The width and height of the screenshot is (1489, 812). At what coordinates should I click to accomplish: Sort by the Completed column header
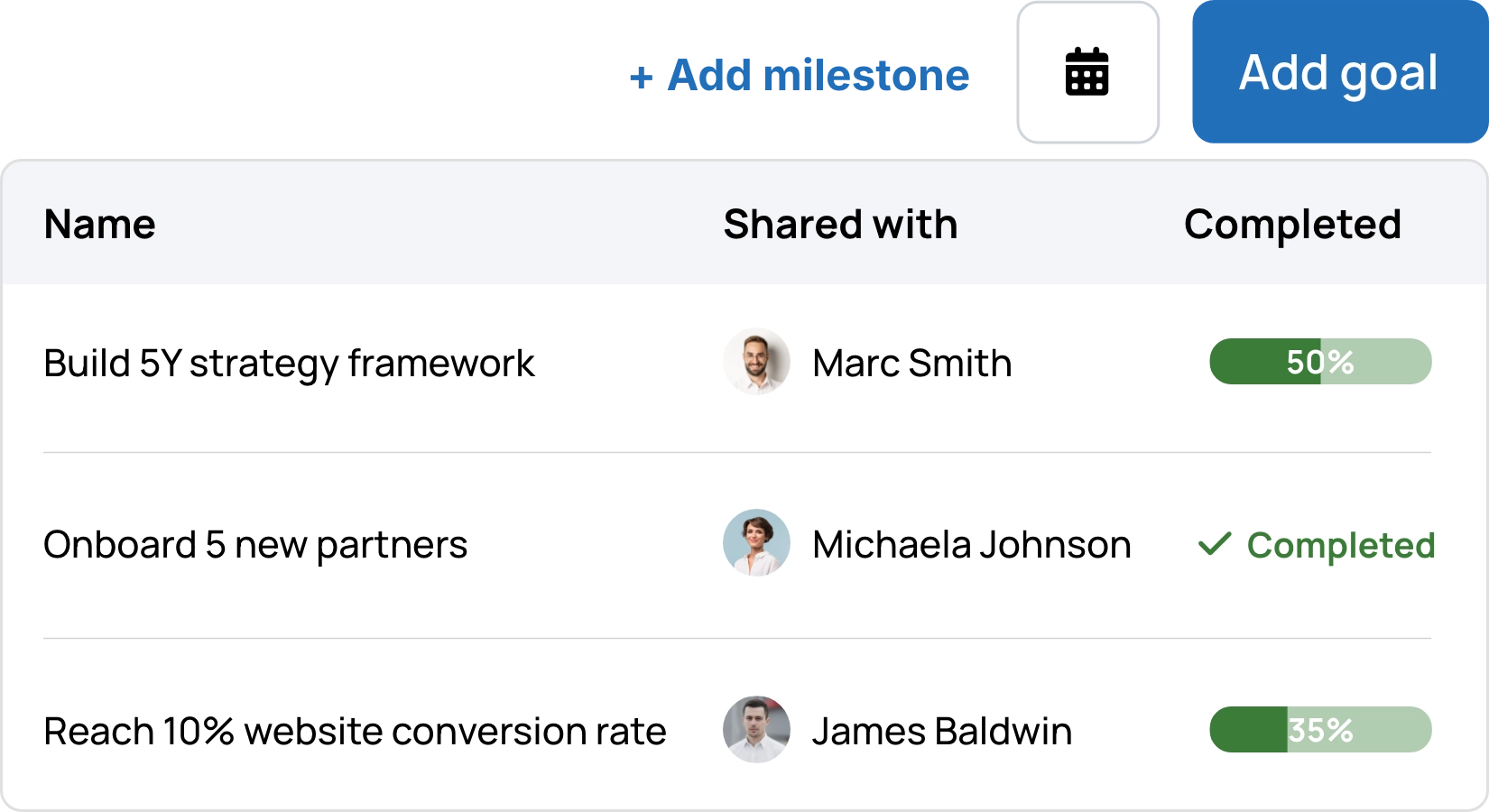pos(1292,224)
